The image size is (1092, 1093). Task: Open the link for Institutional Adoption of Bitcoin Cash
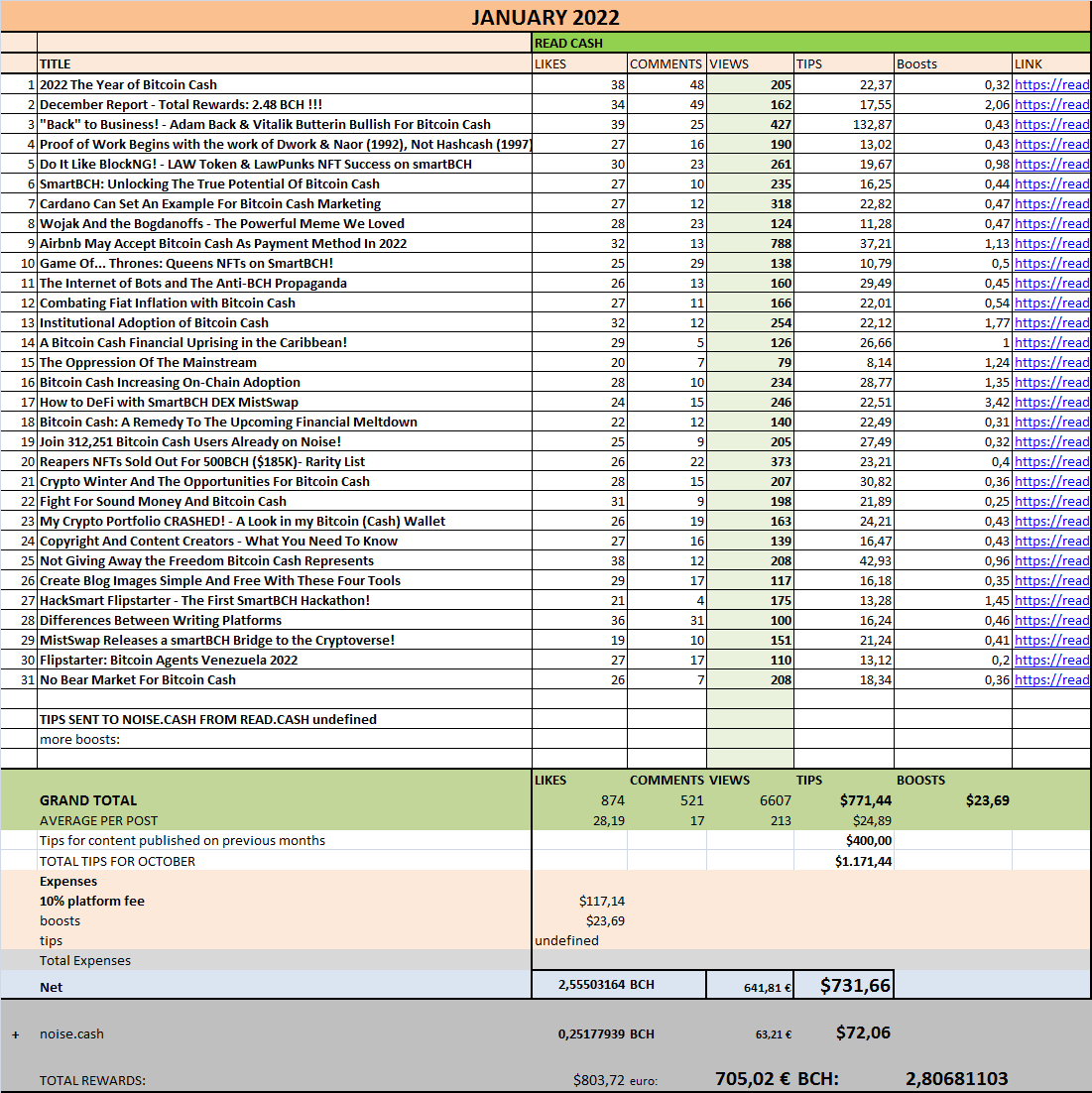click(x=1051, y=322)
